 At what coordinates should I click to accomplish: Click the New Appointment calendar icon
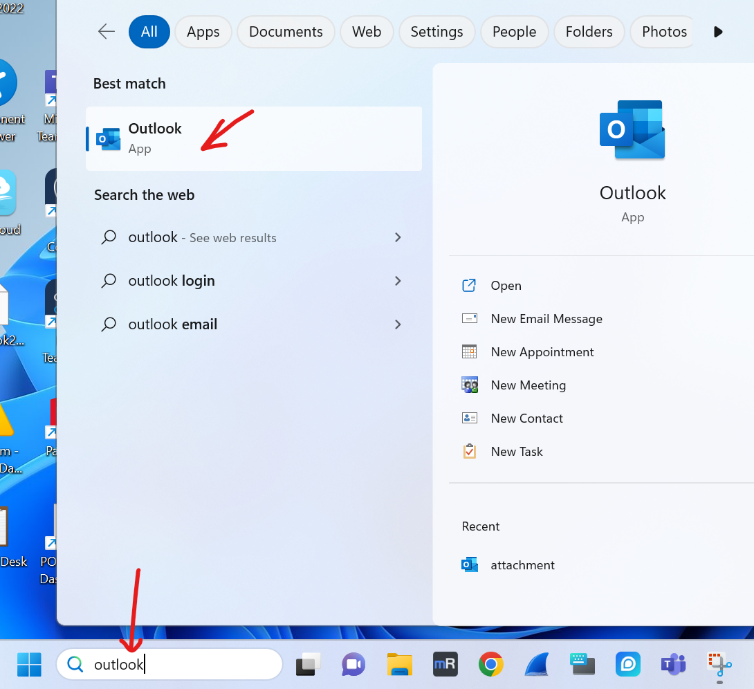coord(469,351)
